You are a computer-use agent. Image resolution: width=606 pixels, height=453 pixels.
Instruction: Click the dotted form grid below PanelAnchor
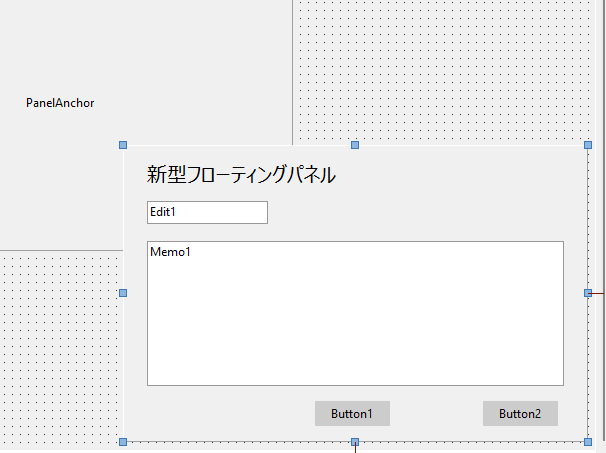60,350
